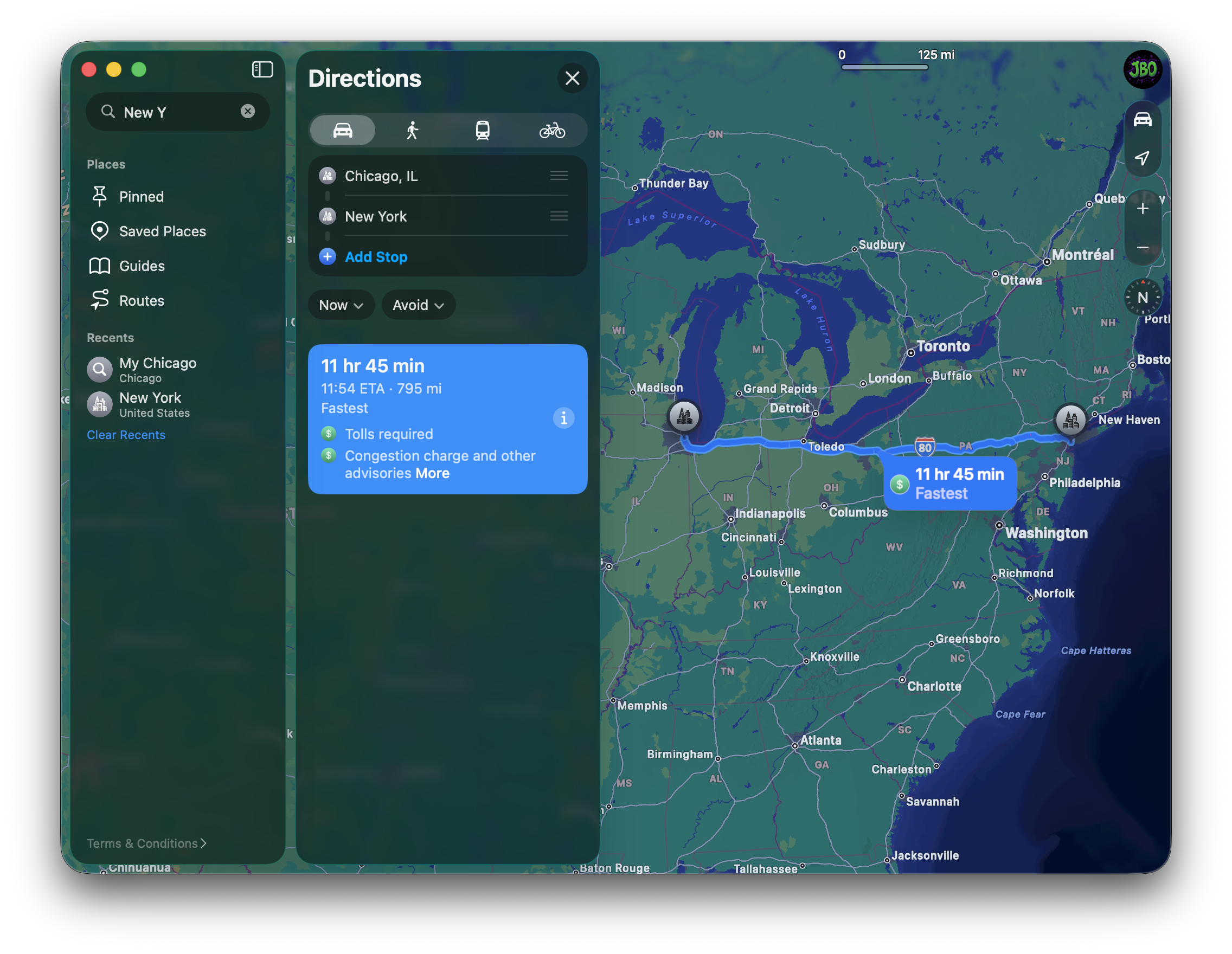
Task: Click More for route advisories
Action: click(433, 474)
